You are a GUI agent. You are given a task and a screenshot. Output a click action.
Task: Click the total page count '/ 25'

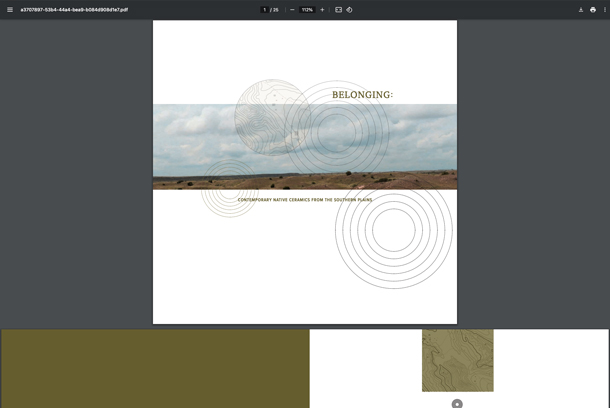coord(275,10)
